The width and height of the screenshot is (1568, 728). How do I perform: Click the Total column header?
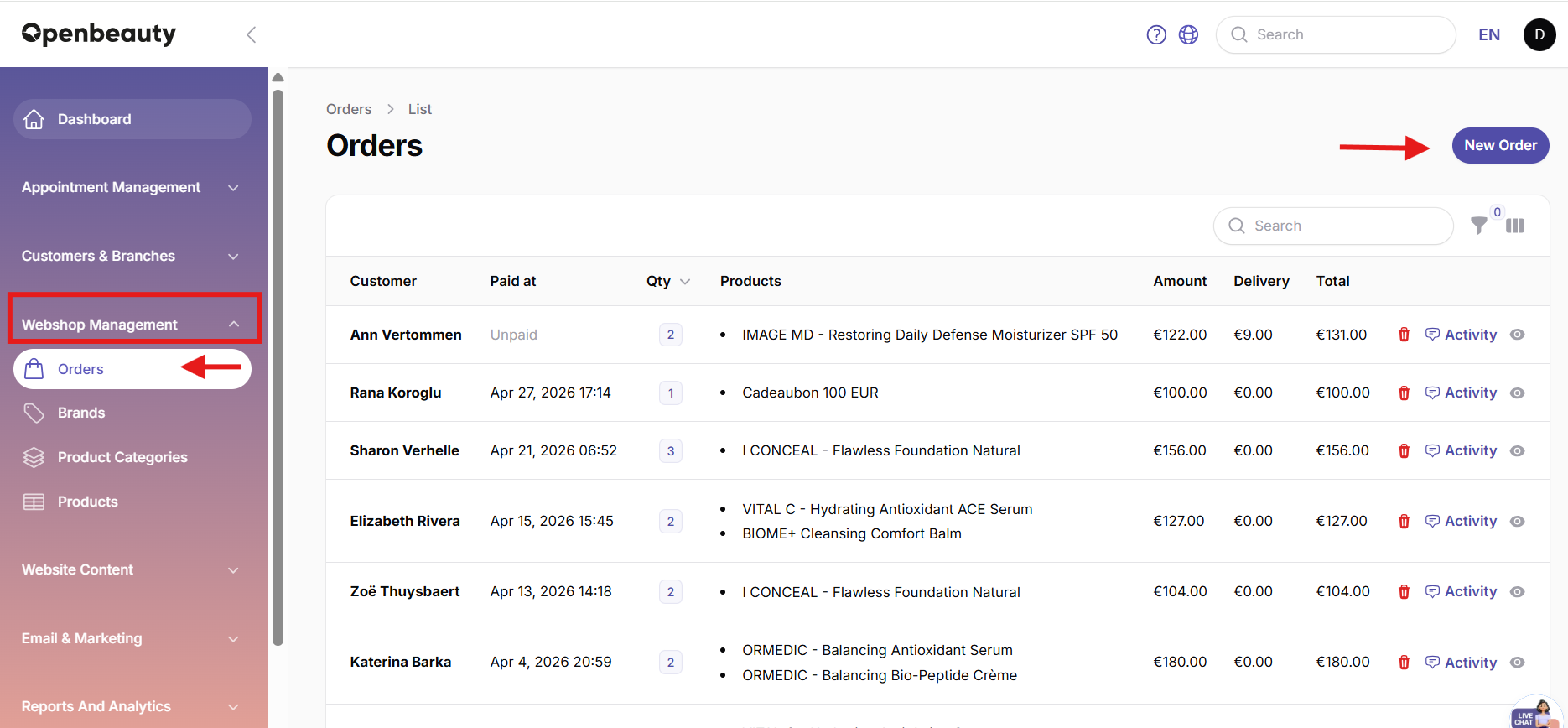click(1333, 281)
